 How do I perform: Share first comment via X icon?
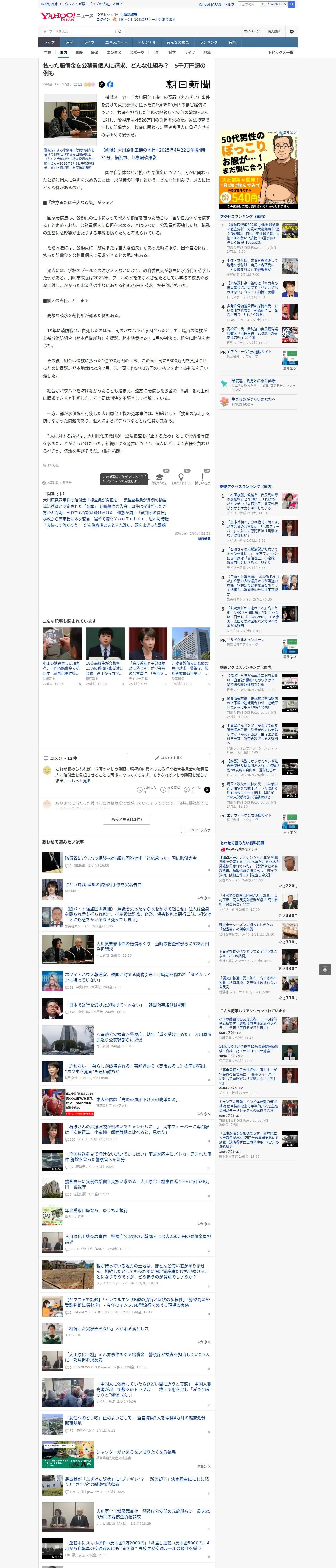(207, 789)
